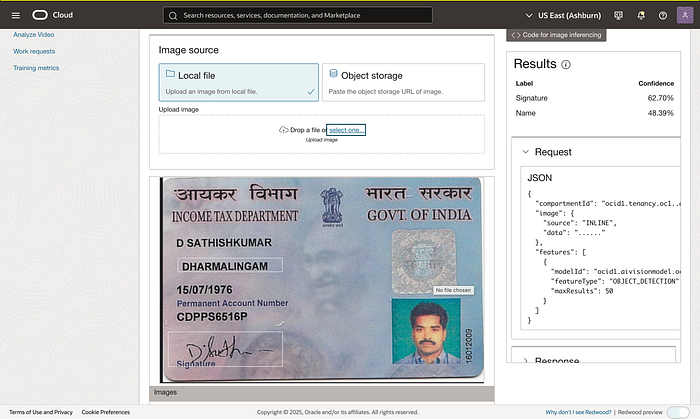Click the 62.70% confidence value

coord(660,98)
